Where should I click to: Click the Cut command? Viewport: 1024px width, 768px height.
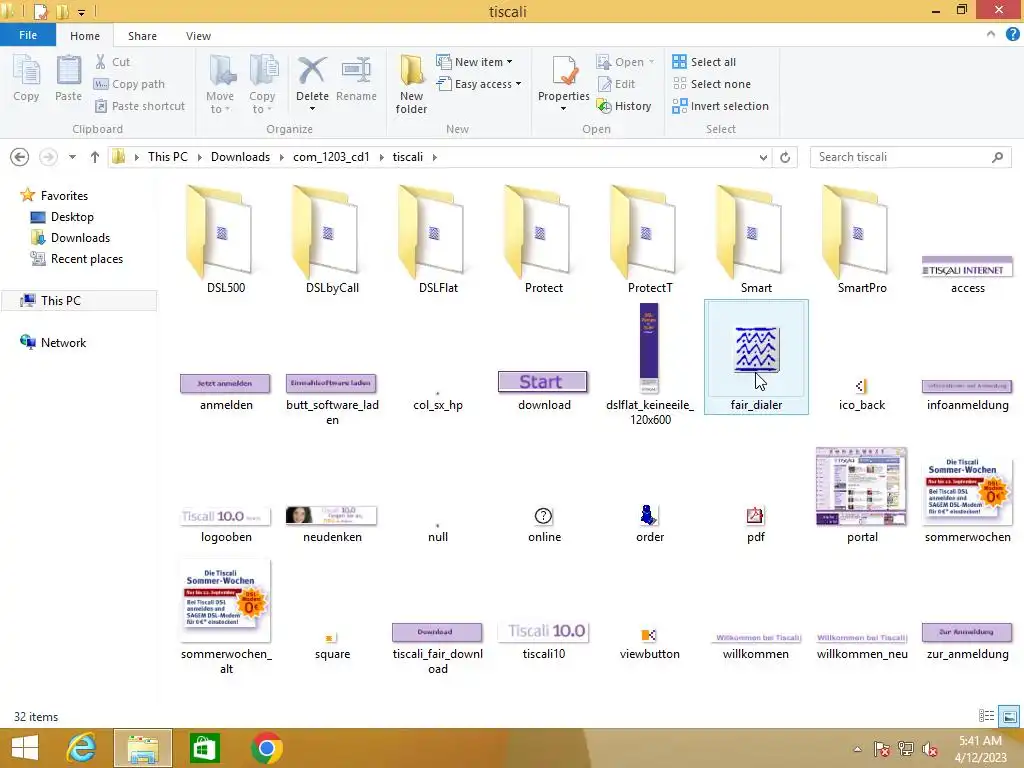[112, 62]
